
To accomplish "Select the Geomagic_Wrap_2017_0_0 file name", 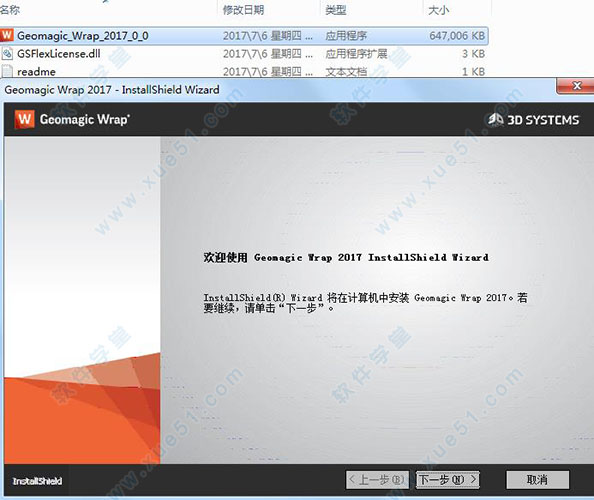I will point(83,36).
